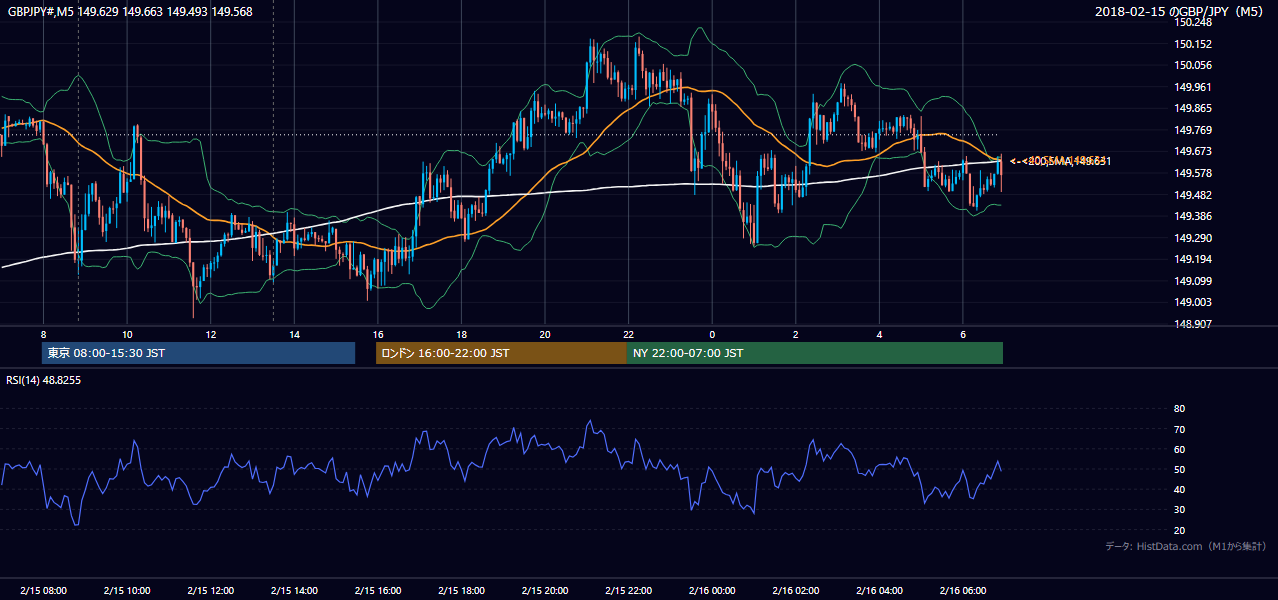The image size is (1278, 600).
Task: Click the HistData.com data source credit
Action: tap(1186, 546)
